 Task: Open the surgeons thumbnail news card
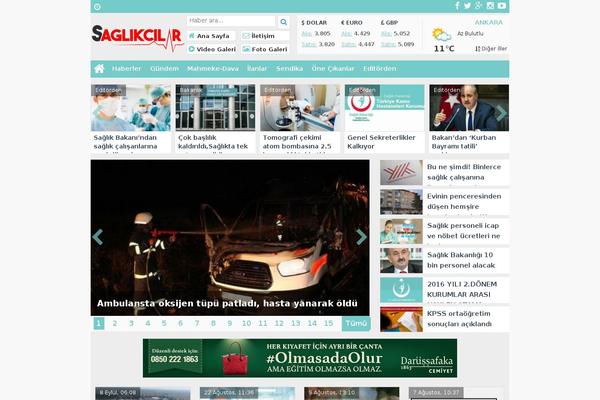[131, 108]
